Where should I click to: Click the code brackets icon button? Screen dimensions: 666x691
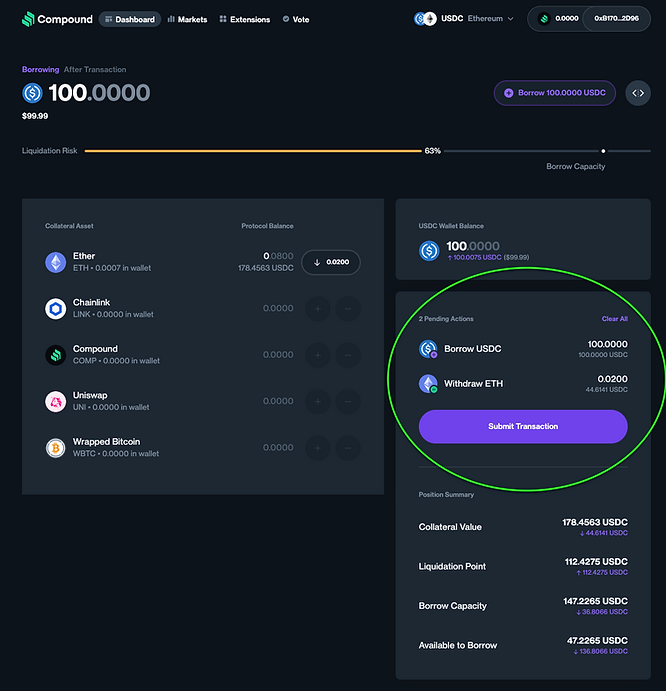coord(637,93)
